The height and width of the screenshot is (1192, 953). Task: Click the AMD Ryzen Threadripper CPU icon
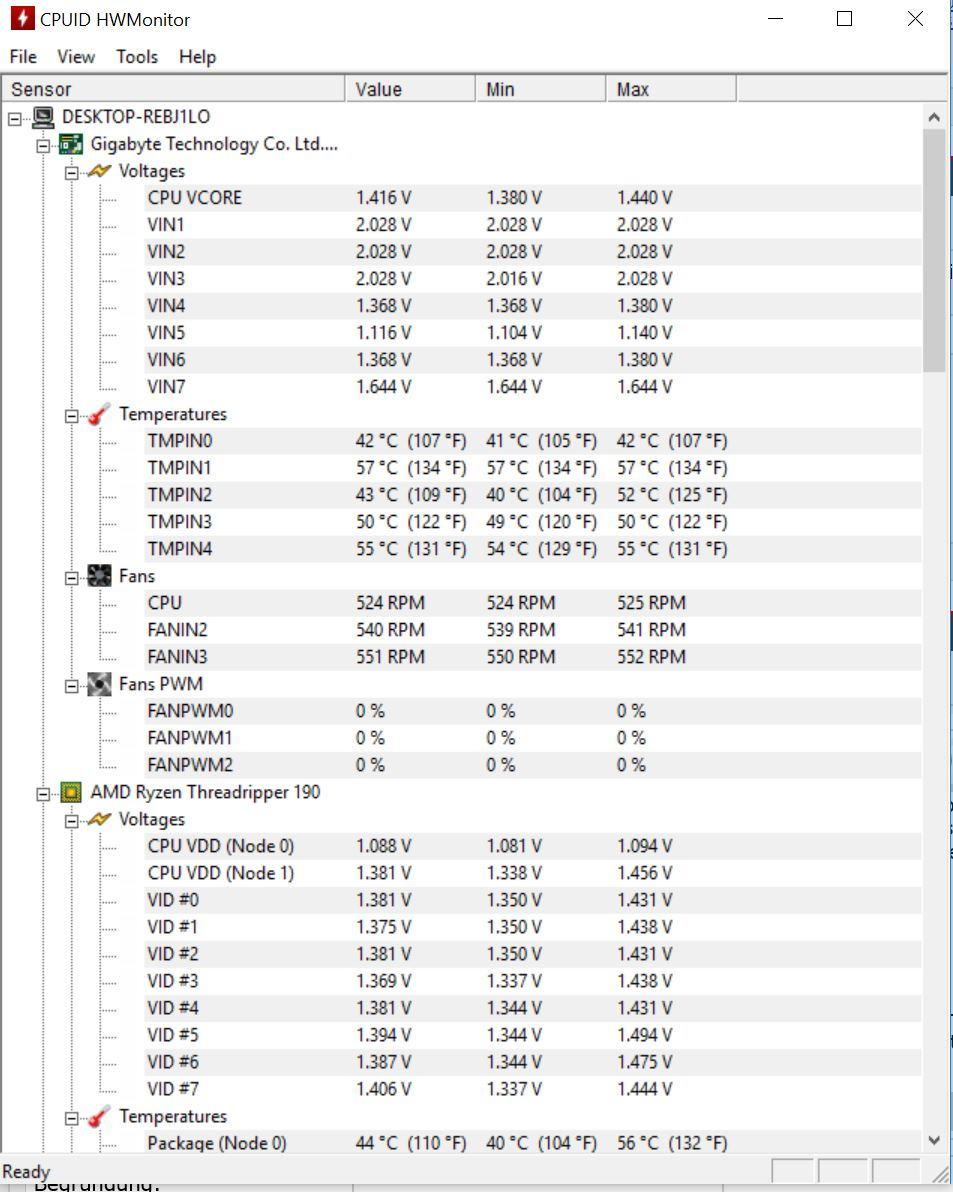tap(71, 792)
